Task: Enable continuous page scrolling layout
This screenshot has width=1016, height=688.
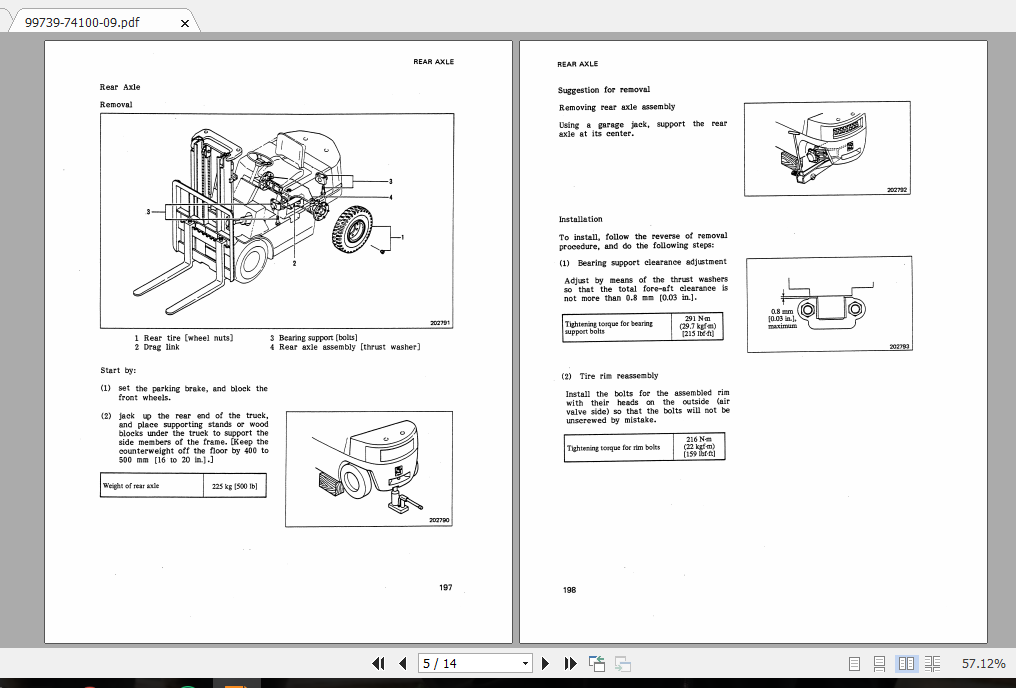Action: click(x=880, y=663)
